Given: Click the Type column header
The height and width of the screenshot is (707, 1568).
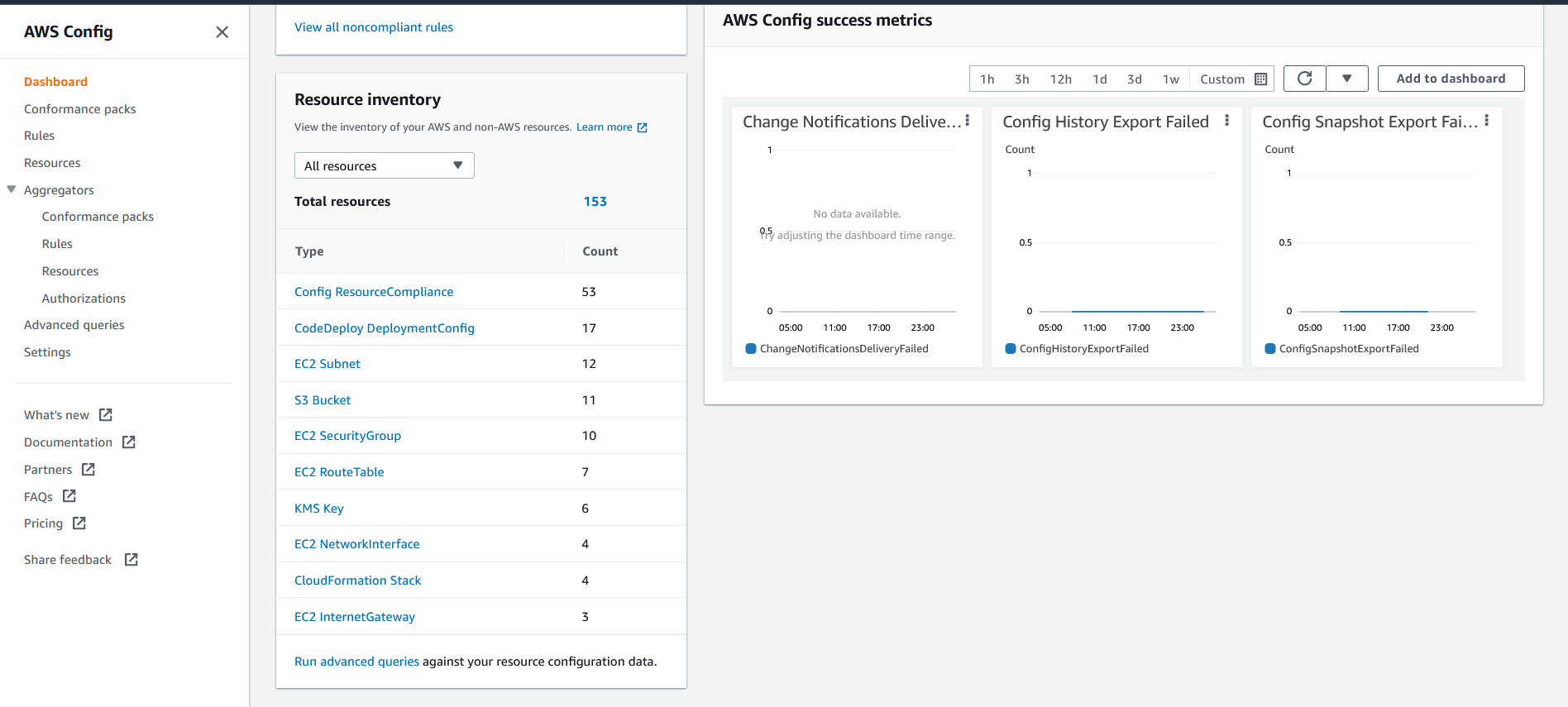Looking at the screenshot, I should pyautogui.click(x=309, y=251).
